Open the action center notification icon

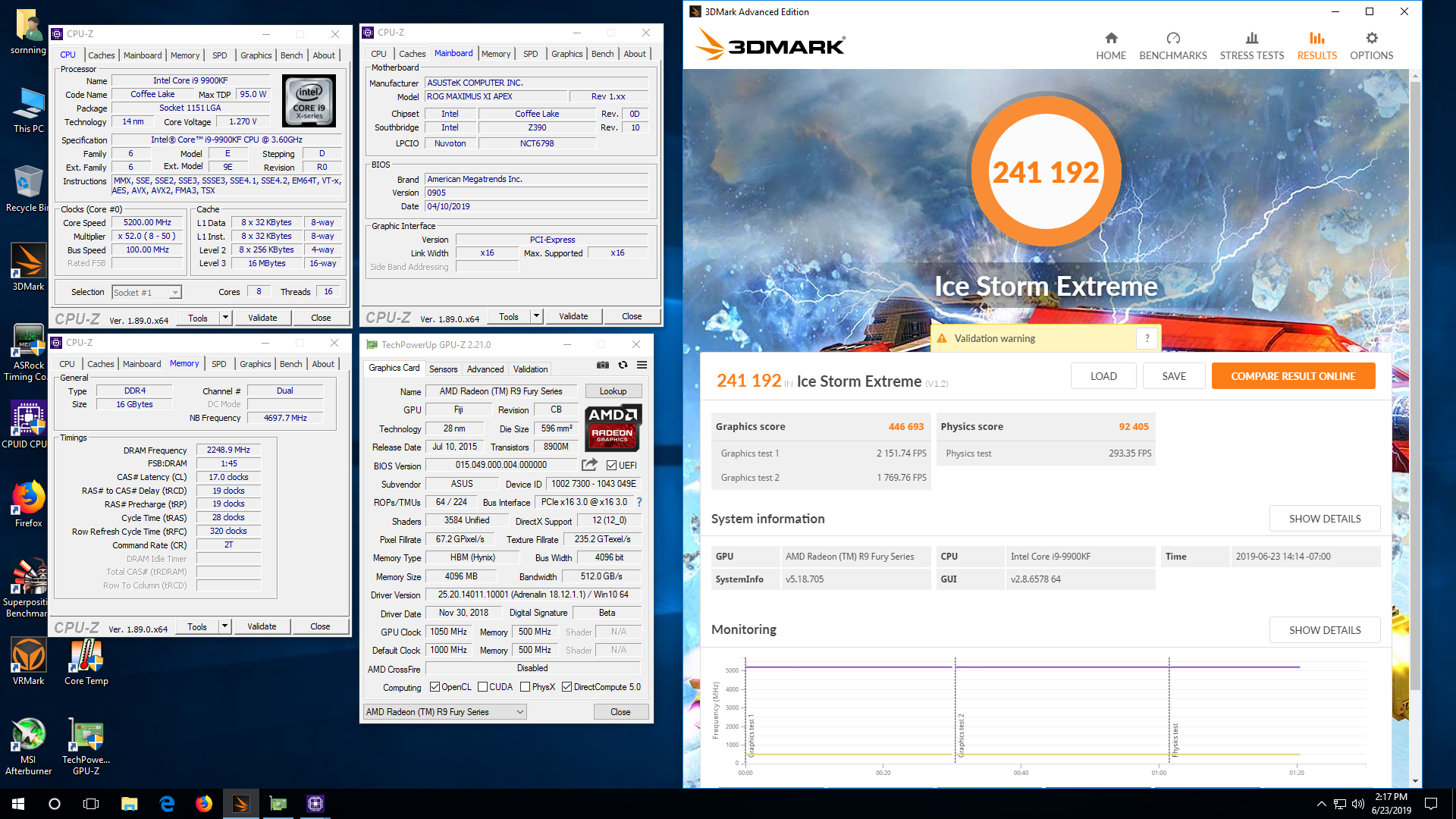point(1431,804)
